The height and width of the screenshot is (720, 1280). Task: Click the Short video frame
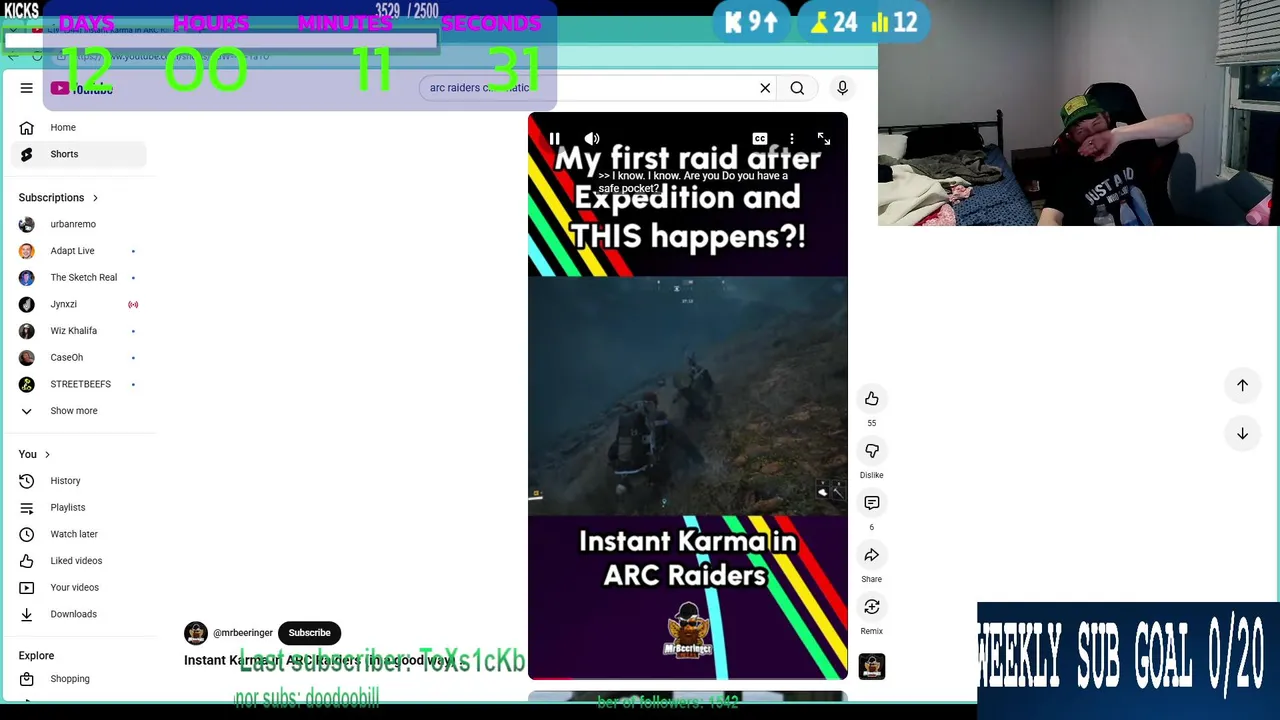pos(688,396)
